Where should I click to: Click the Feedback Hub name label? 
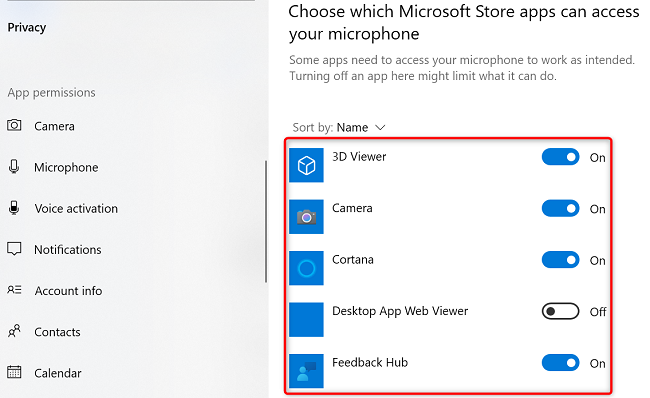point(370,362)
